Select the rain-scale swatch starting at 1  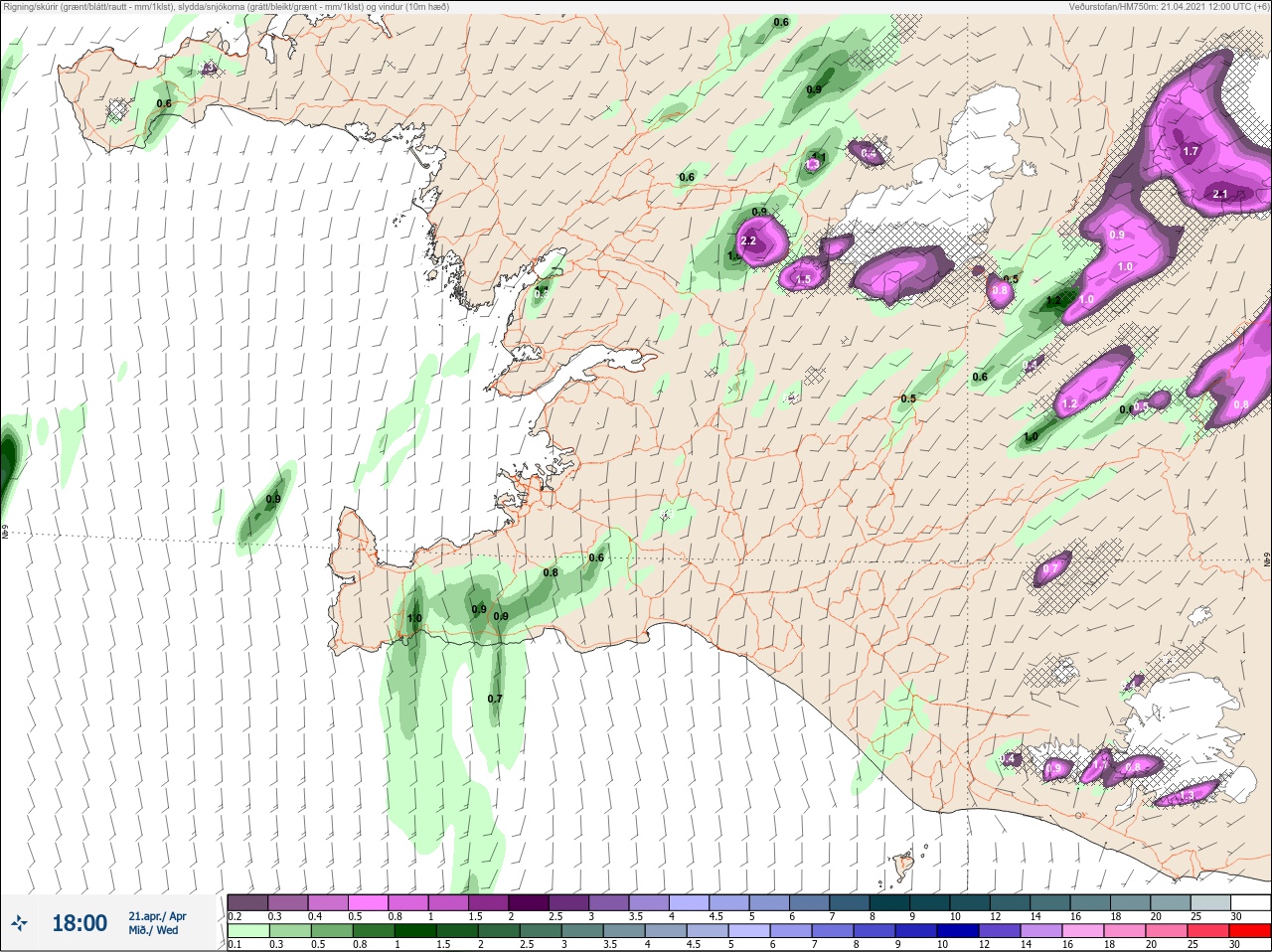415,931
